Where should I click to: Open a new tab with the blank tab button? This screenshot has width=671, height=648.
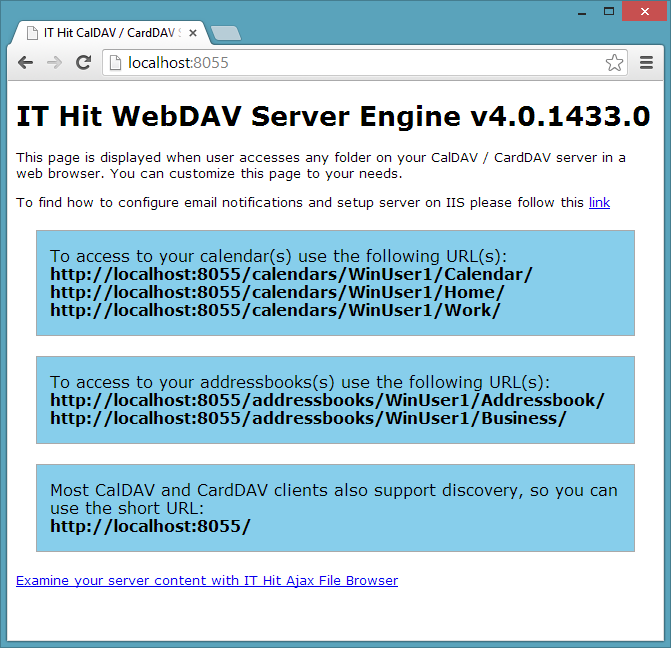click(x=226, y=33)
